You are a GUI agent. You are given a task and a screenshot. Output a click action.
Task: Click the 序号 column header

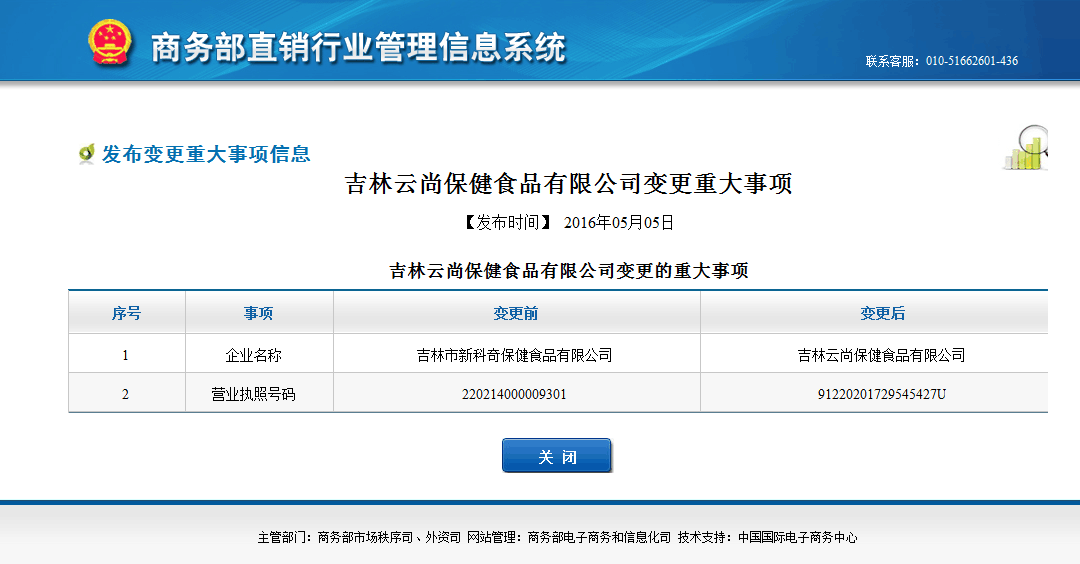[126, 313]
